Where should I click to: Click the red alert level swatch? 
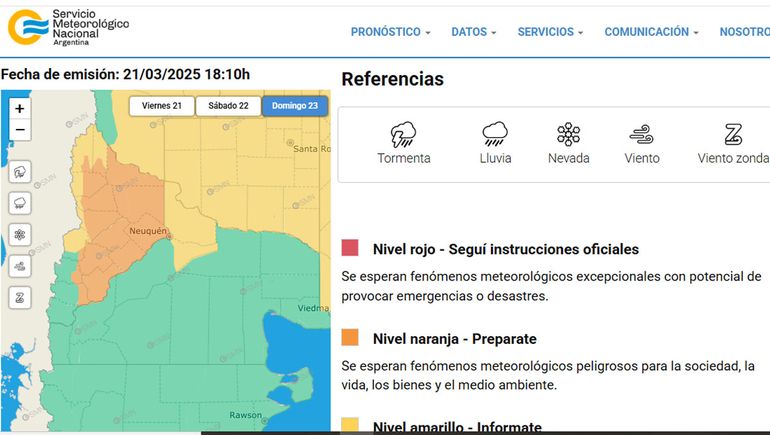point(350,248)
